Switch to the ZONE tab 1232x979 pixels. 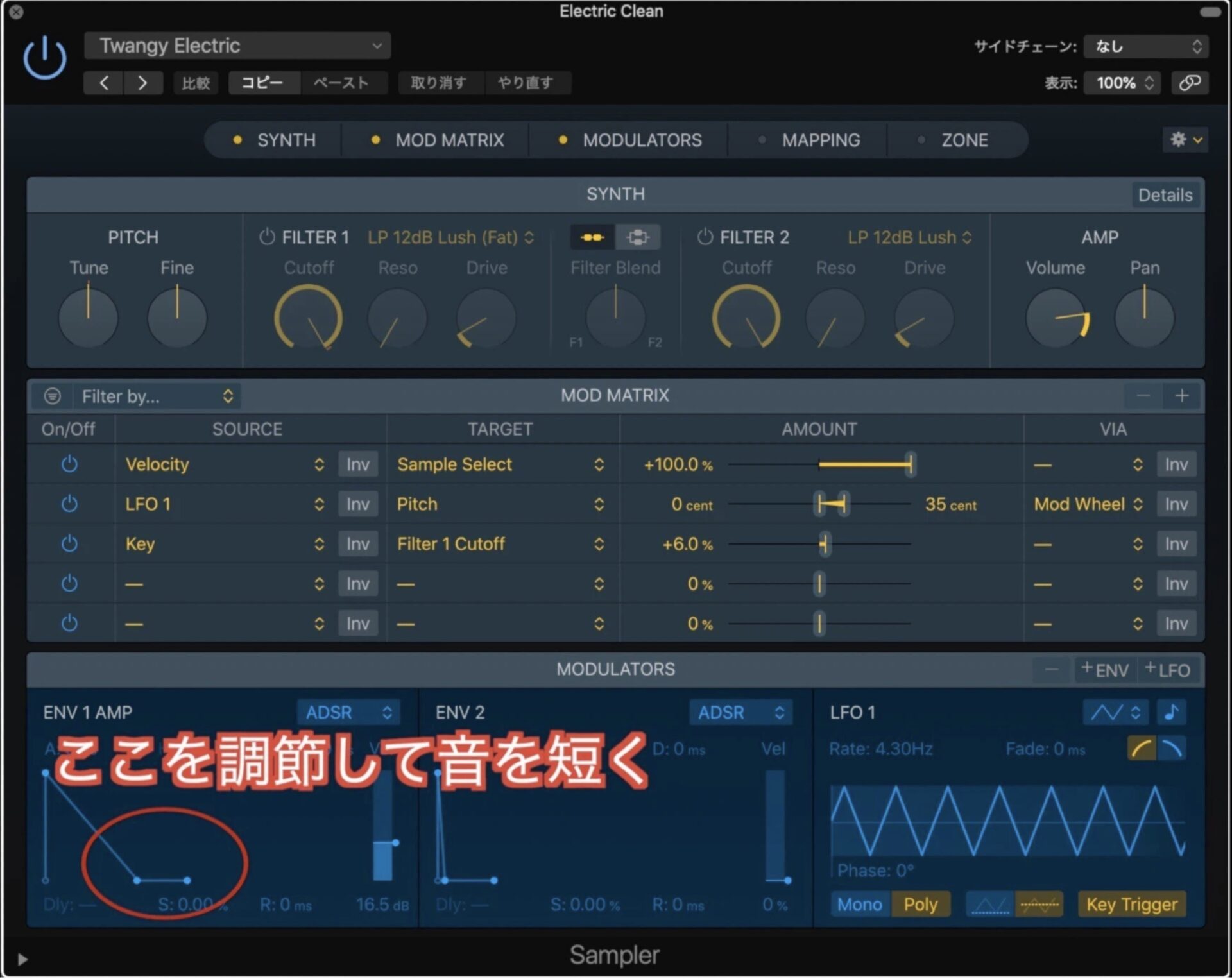[x=964, y=140]
